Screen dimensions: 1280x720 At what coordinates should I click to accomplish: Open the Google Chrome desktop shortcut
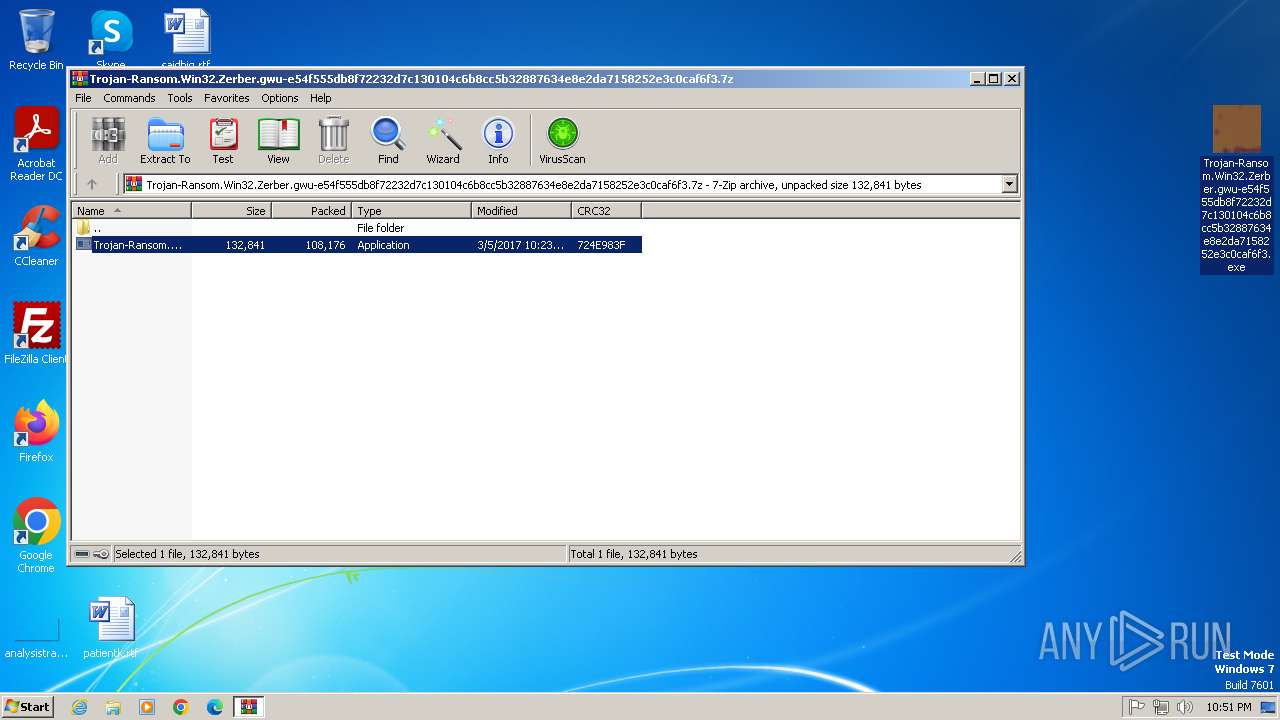tap(36, 536)
